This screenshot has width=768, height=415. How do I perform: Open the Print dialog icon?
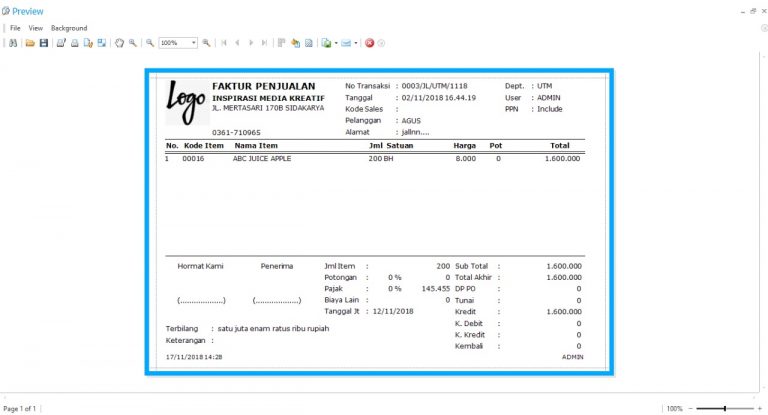coord(61,43)
